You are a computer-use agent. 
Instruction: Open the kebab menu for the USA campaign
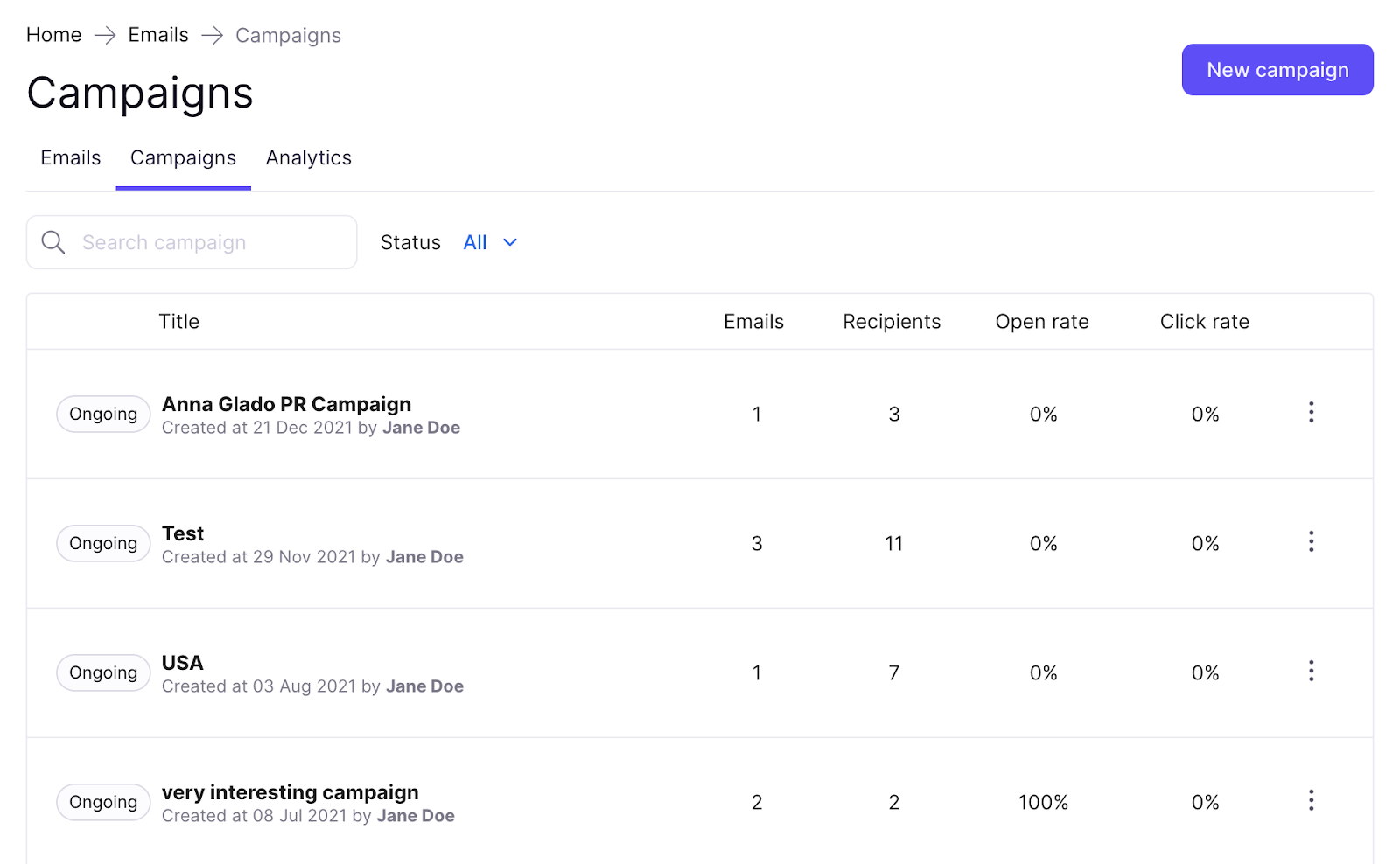tap(1311, 671)
